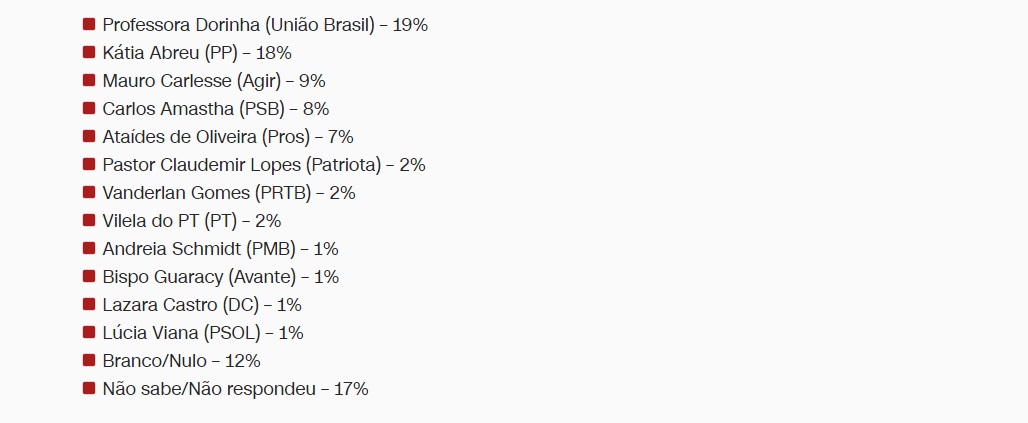The image size is (1028, 423).
Task: Select Carlos Amastha (PSB) list item
Action: 216,109
